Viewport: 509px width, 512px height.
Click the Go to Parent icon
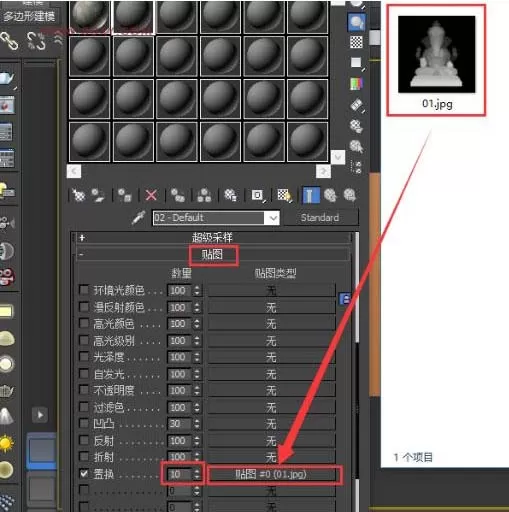point(330,195)
